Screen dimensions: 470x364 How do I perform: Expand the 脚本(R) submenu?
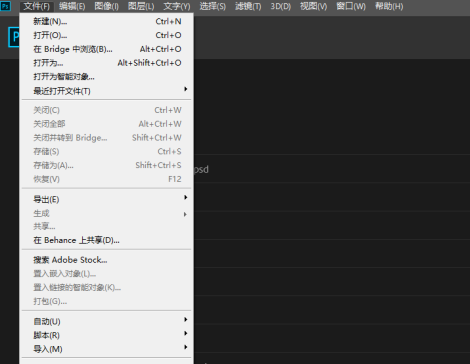pyautogui.click(x=107, y=335)
